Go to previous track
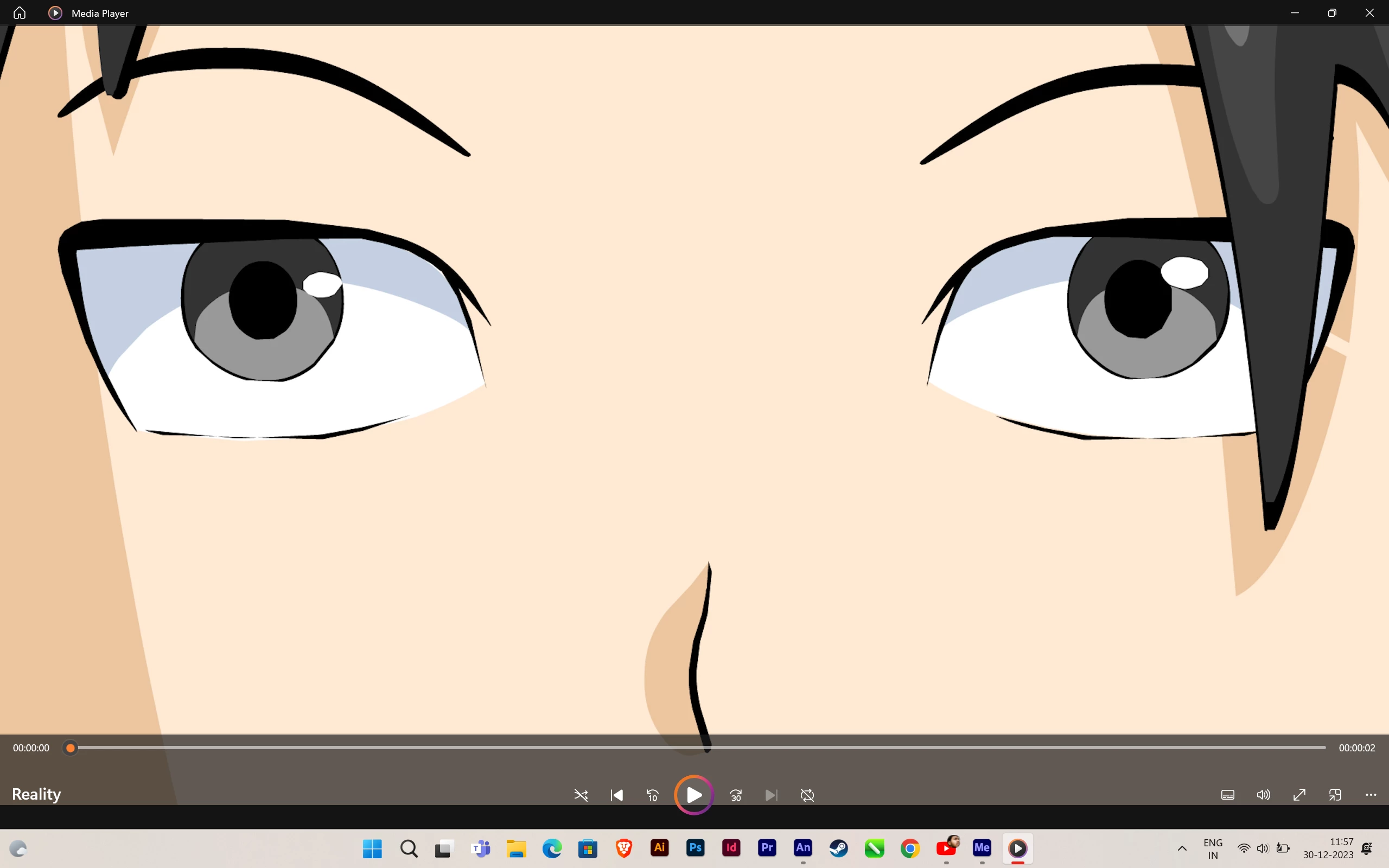Screen dimensions: 1389x868 coord(617,795)
